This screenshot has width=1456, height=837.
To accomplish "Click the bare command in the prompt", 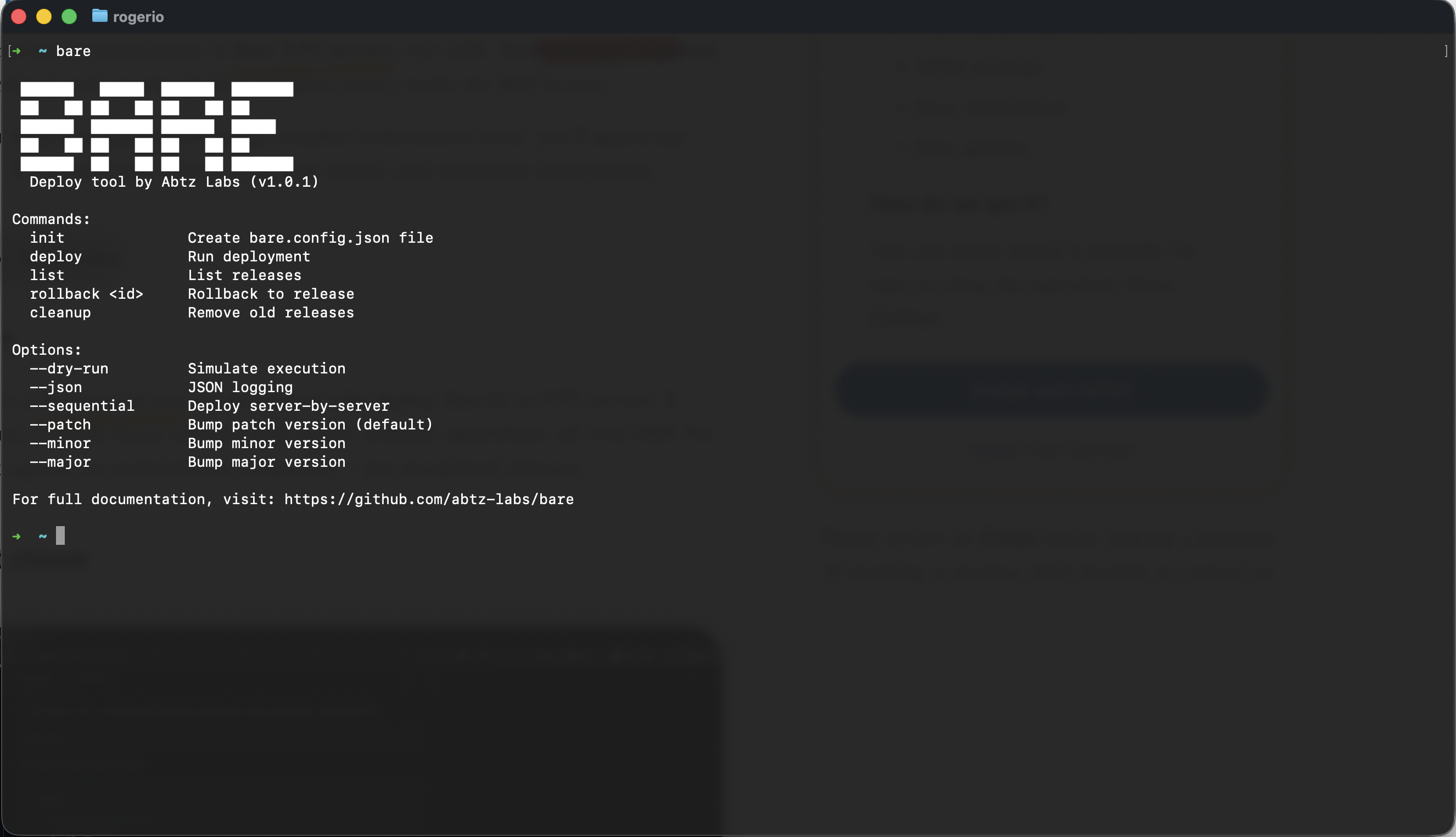I will (x=73, y=51).
